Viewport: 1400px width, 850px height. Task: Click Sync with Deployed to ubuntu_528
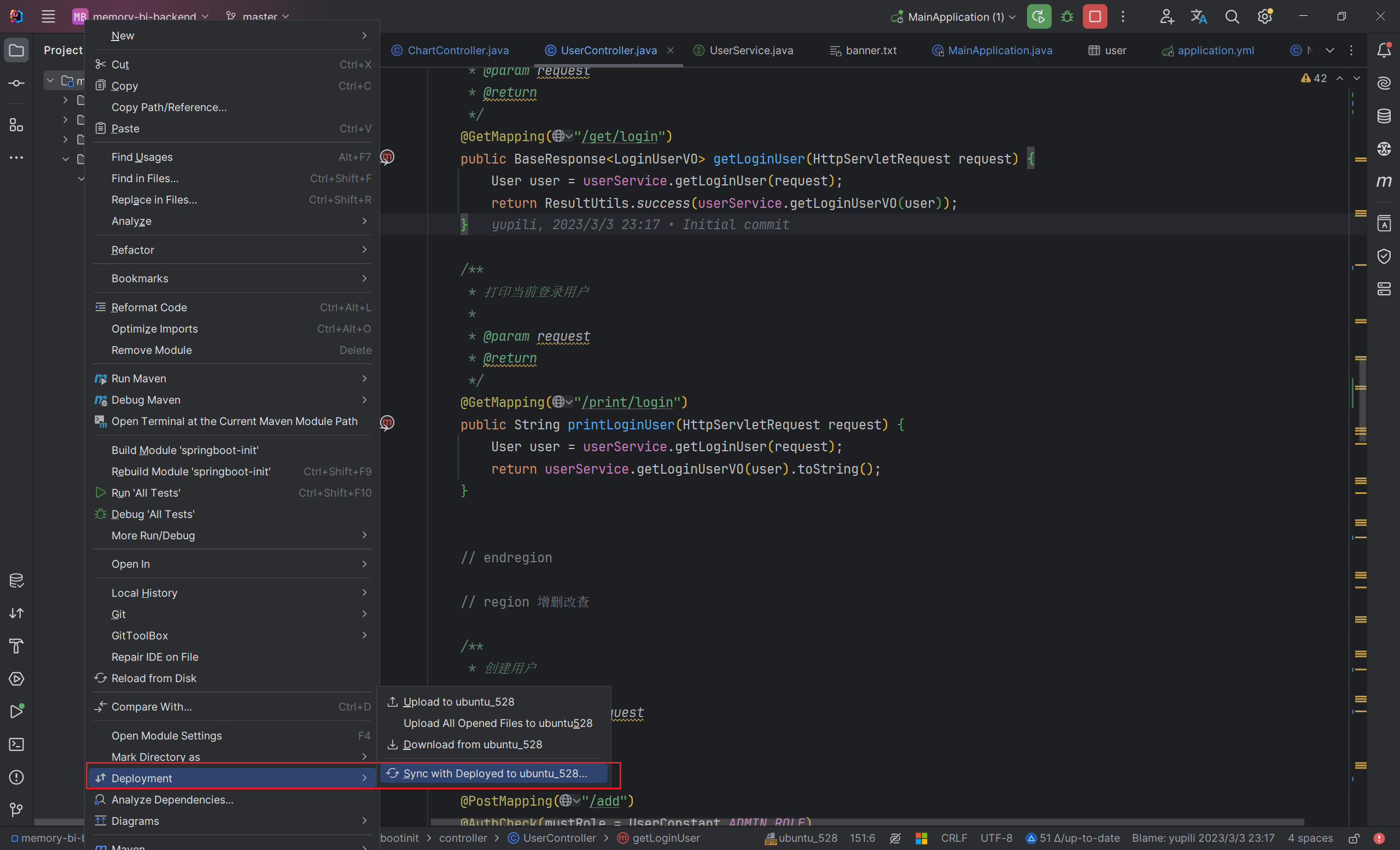click(494, 773)
